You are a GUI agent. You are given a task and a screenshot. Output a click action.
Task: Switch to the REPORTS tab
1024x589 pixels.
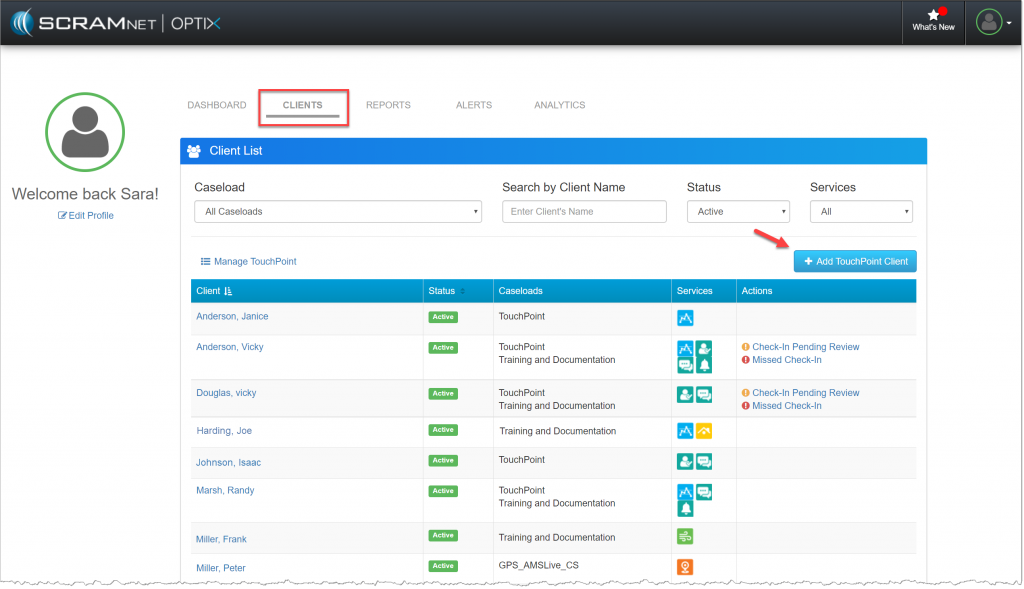pyautogui.click(x=388, y=105)
